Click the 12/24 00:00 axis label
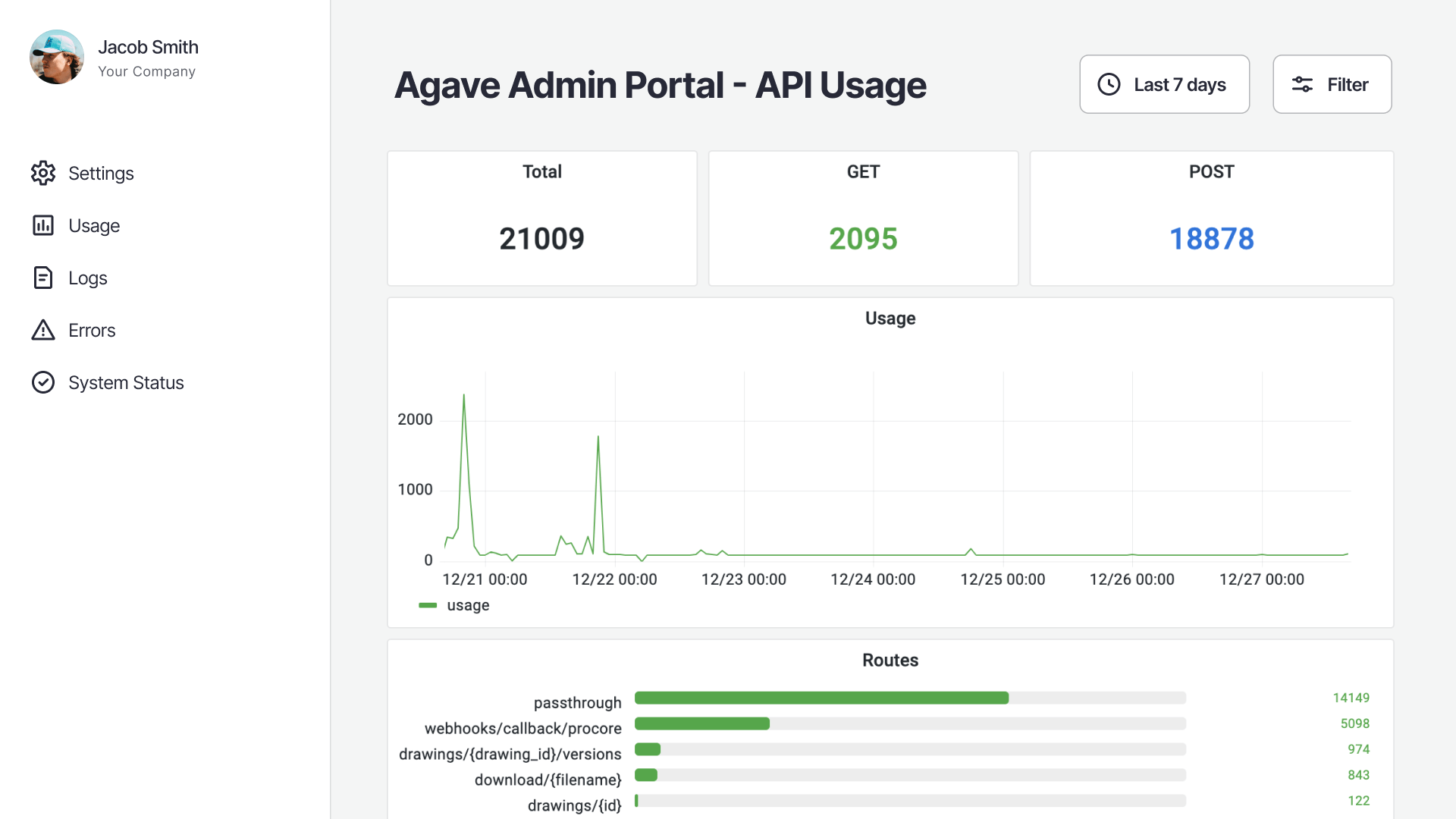The image size is (1456, 819). pos(873,579)
